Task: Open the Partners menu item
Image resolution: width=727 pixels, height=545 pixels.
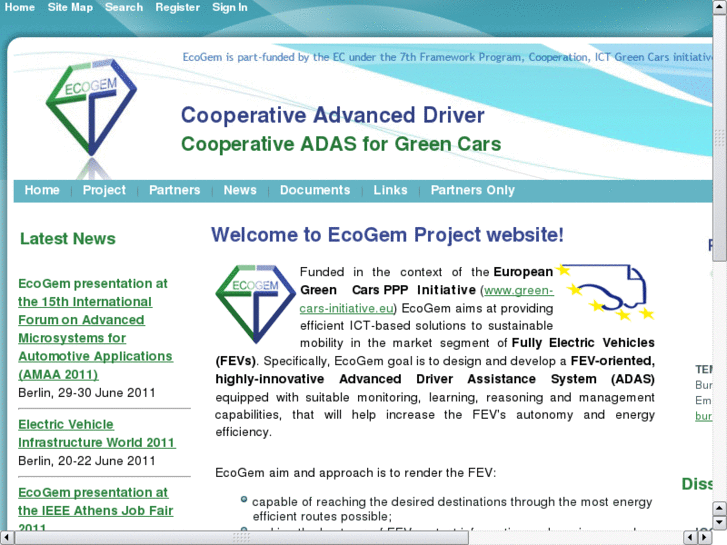Action: click(x=174, y=190)
